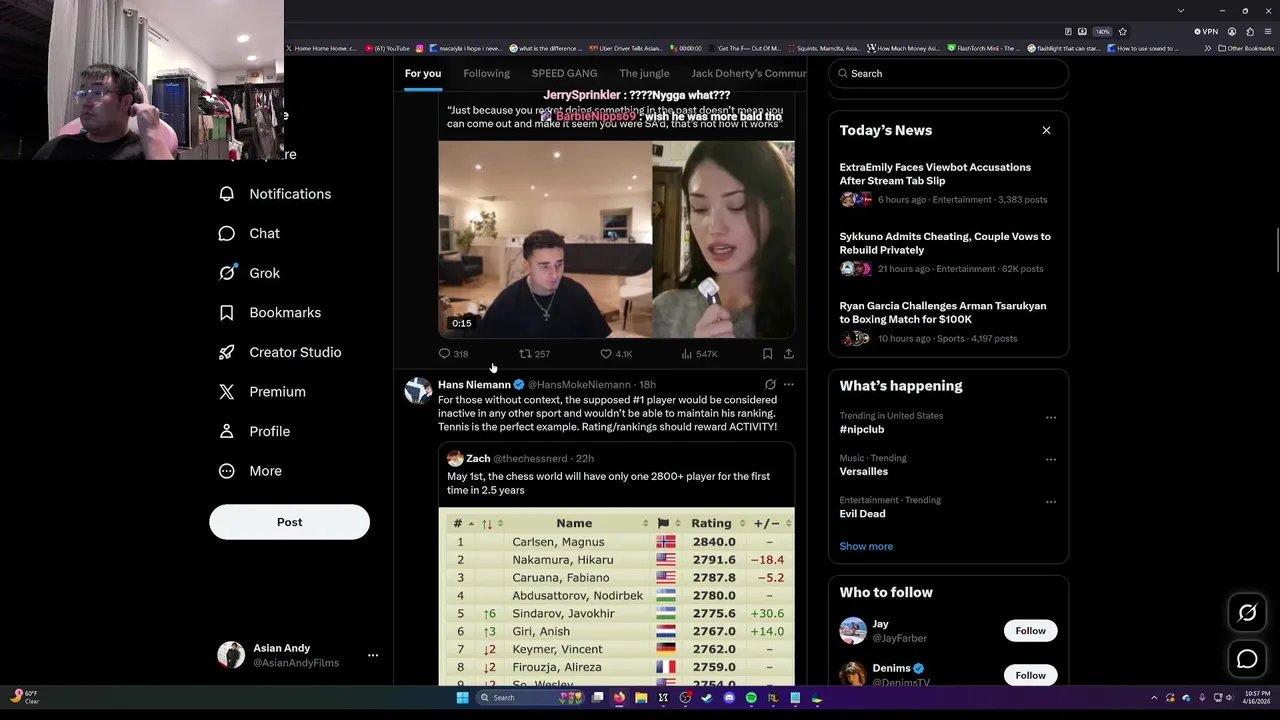1280x720 pixels.
Task: Open Hans Niemann's profile name link
Action: click(x=474, y=385)
